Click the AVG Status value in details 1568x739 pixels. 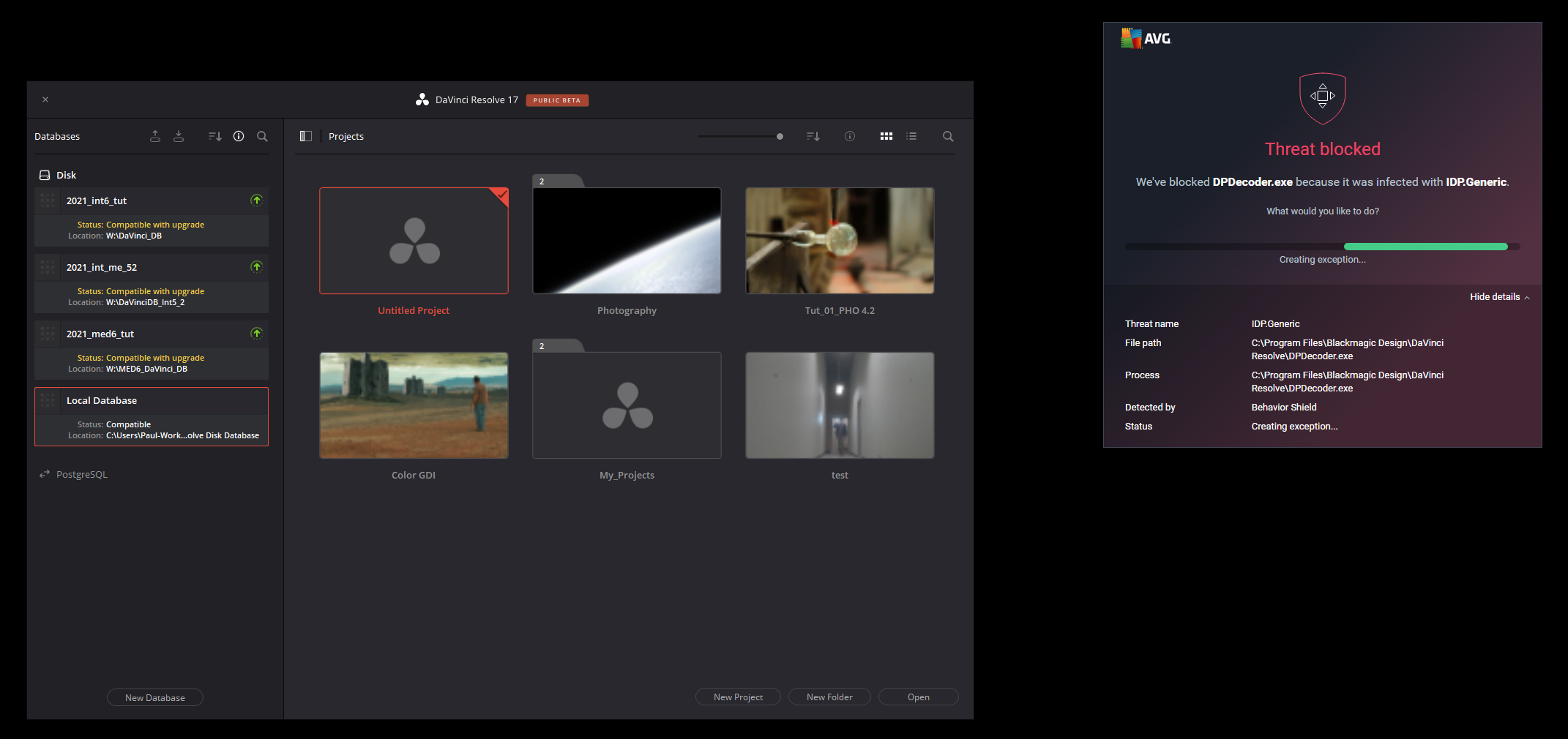point(1294,426)
